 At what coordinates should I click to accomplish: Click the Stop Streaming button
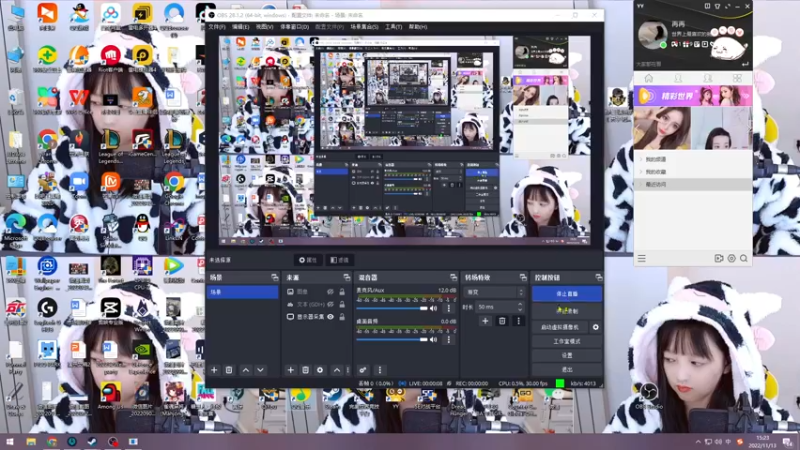[x=567, y=294]
